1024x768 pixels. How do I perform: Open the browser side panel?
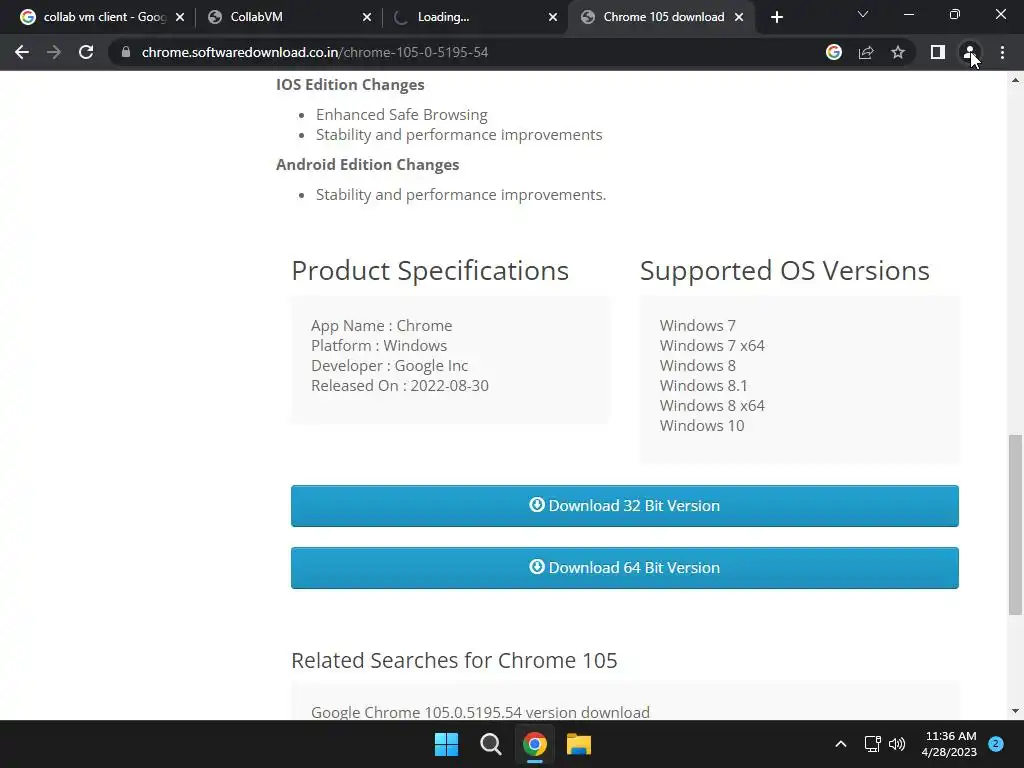tap(938, 52)
